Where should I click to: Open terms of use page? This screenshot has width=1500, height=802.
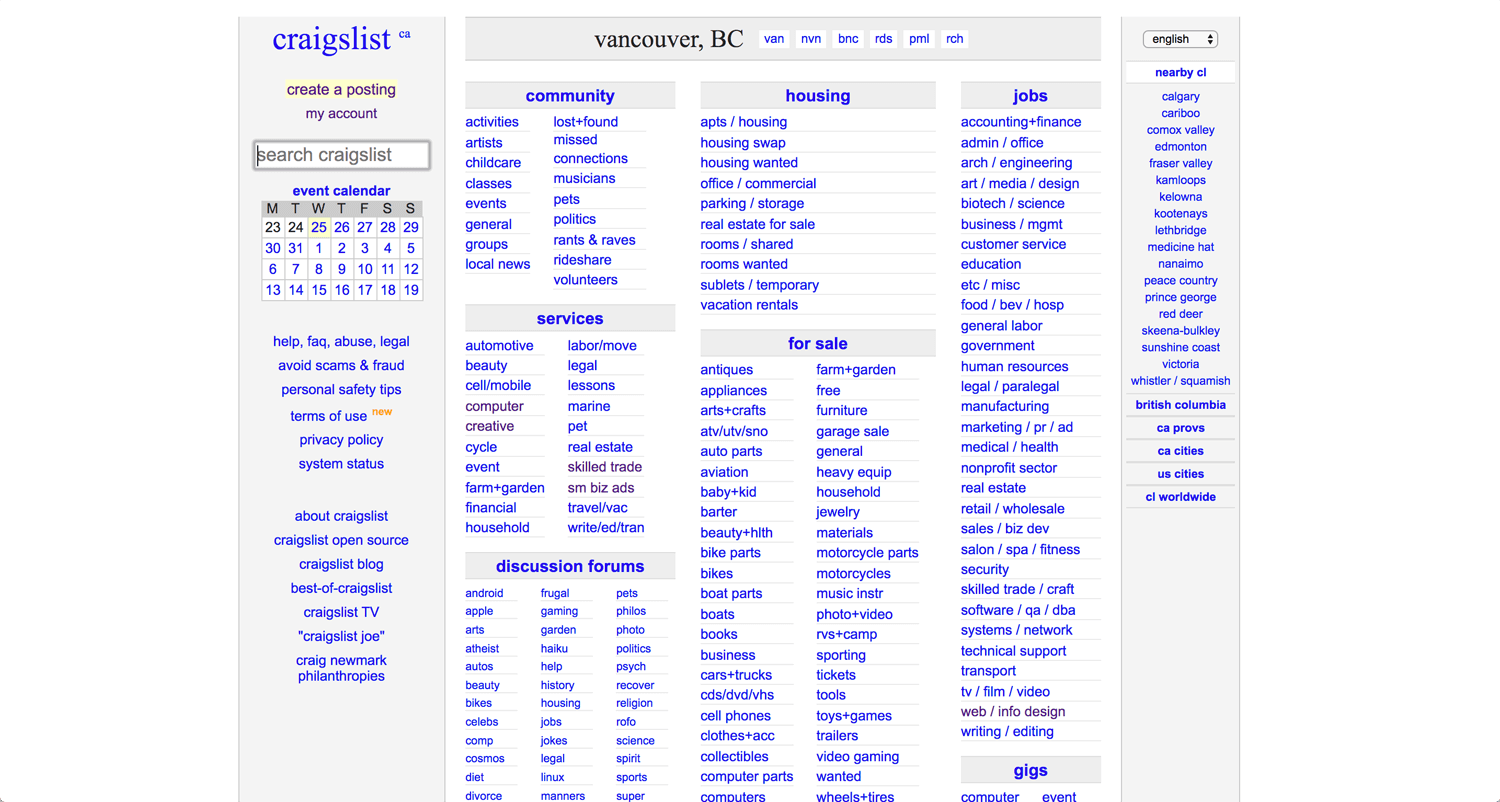click(329, 416)
